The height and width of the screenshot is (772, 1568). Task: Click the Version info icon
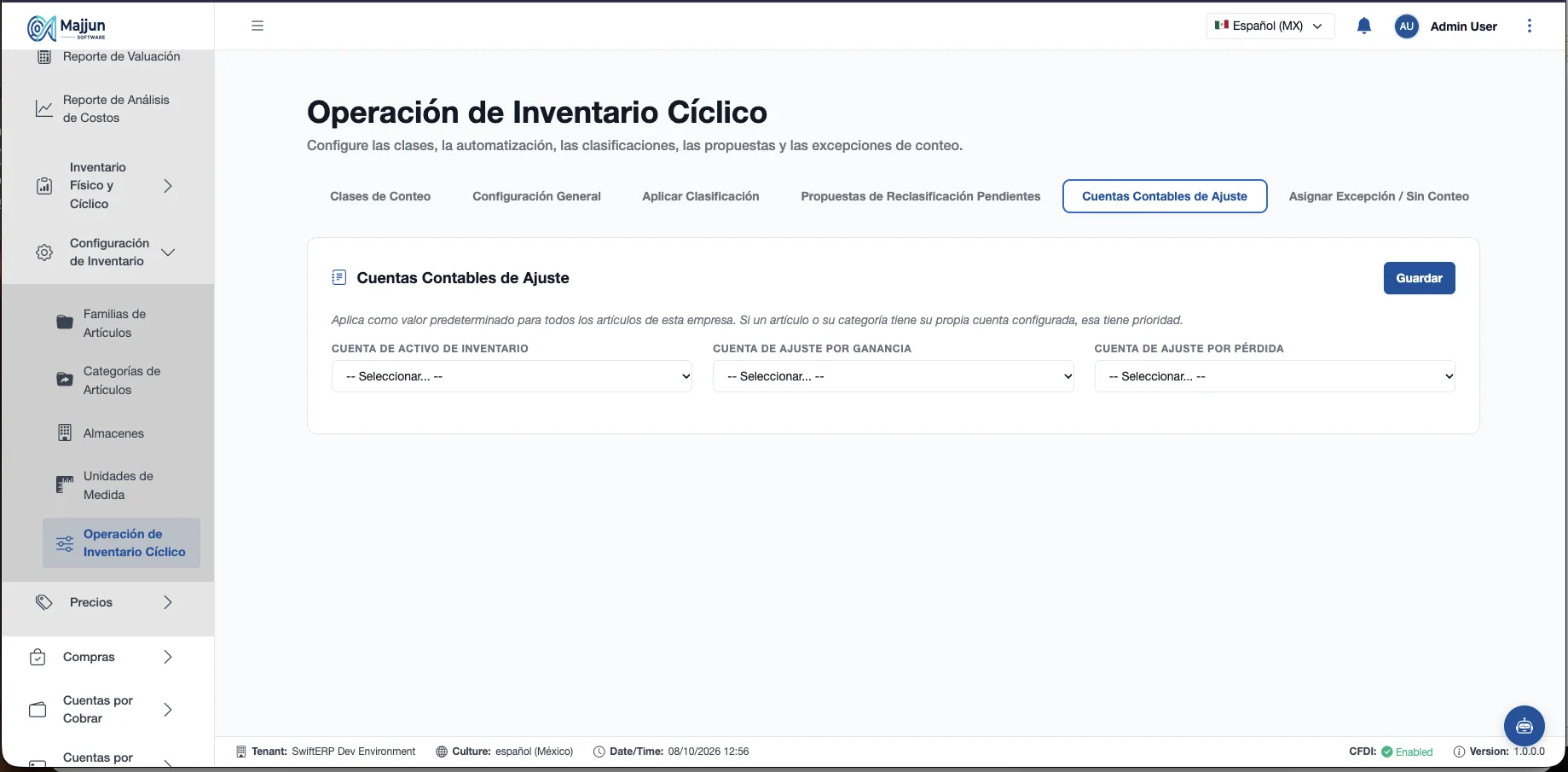[1459, 752]
